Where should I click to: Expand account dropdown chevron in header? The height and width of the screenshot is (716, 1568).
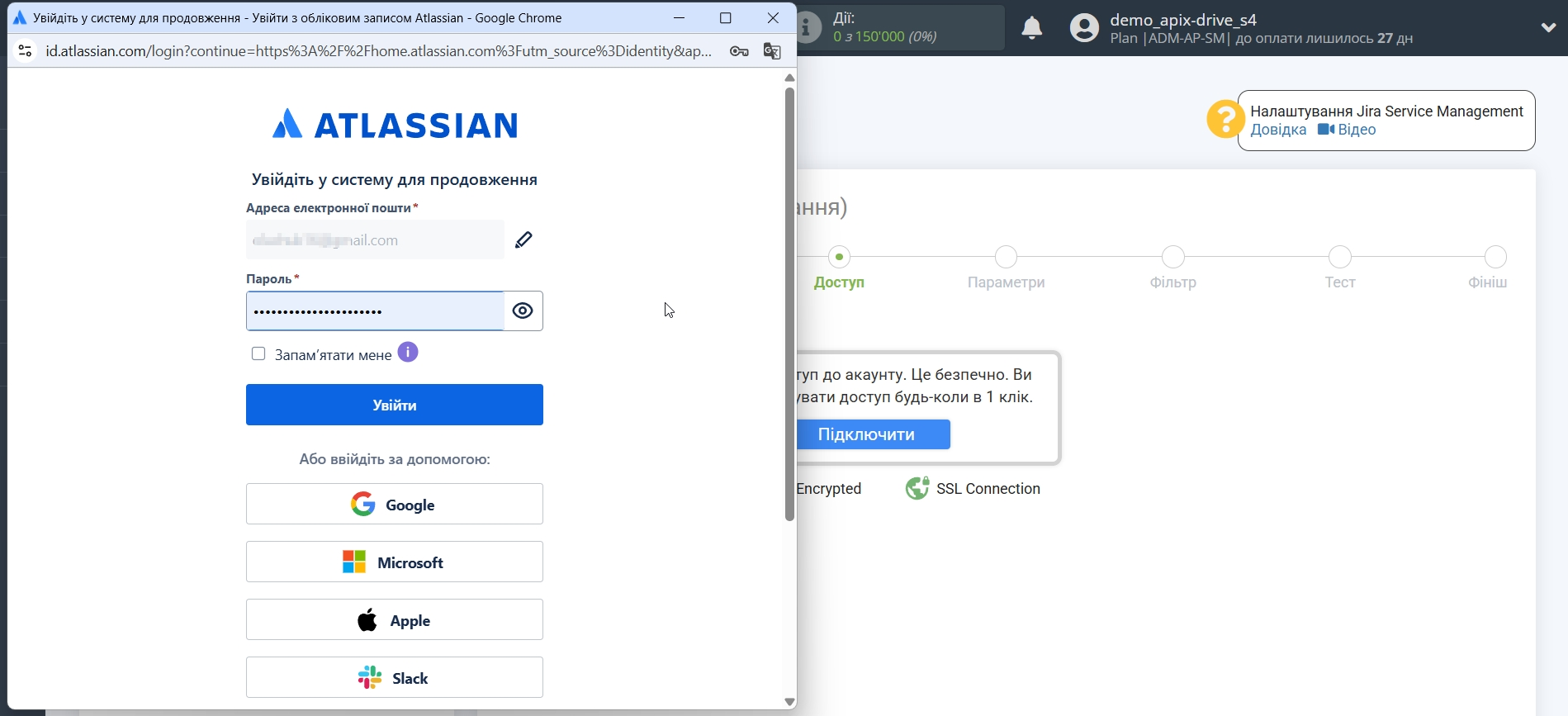pos(1548,27)
